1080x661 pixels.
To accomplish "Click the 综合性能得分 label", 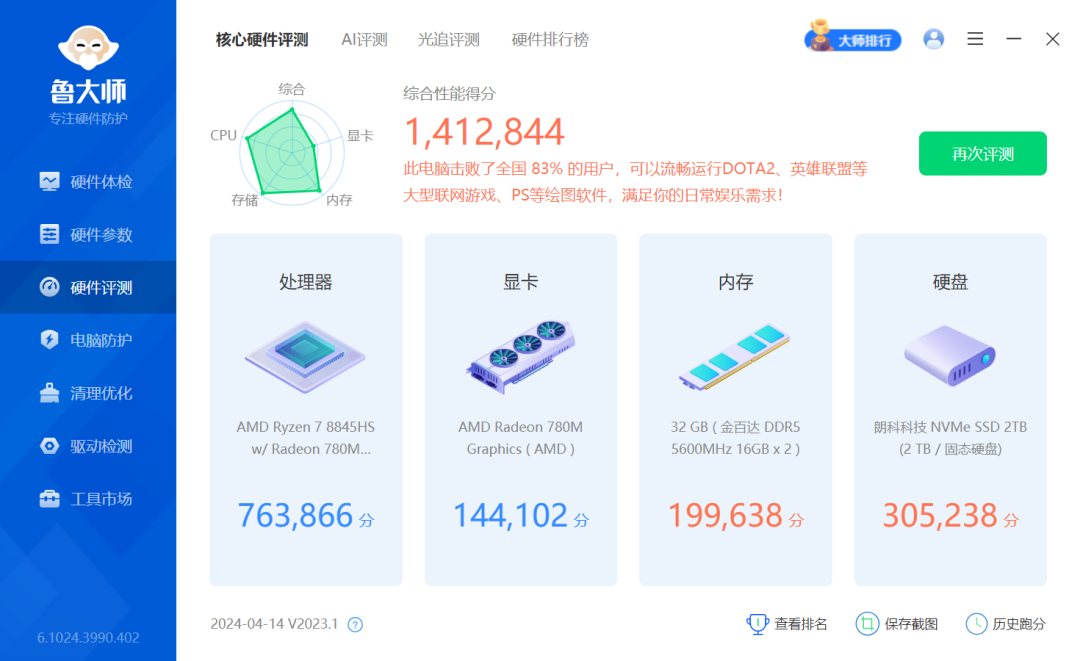I will 449,94.
